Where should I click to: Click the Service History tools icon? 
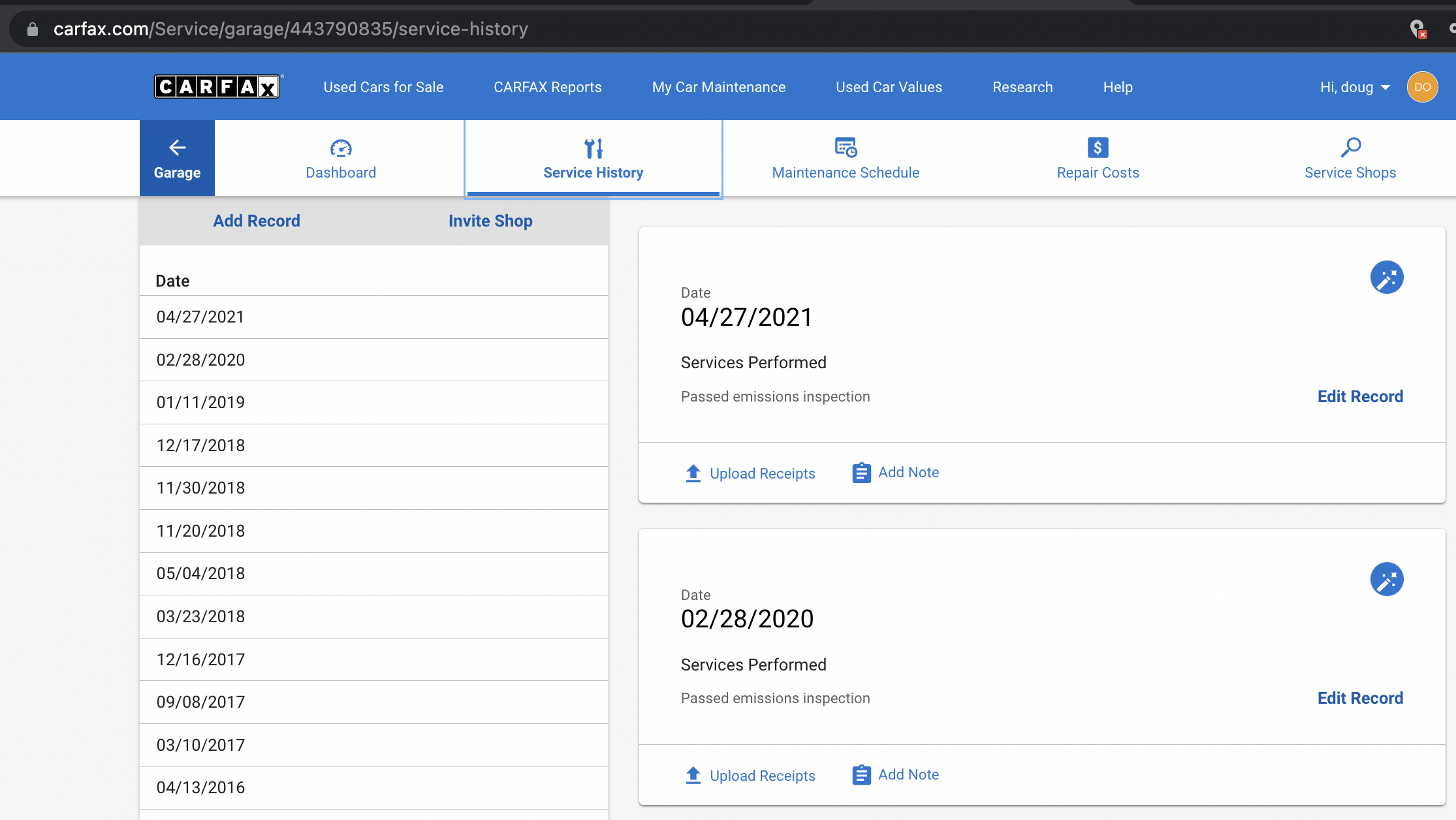593,148
